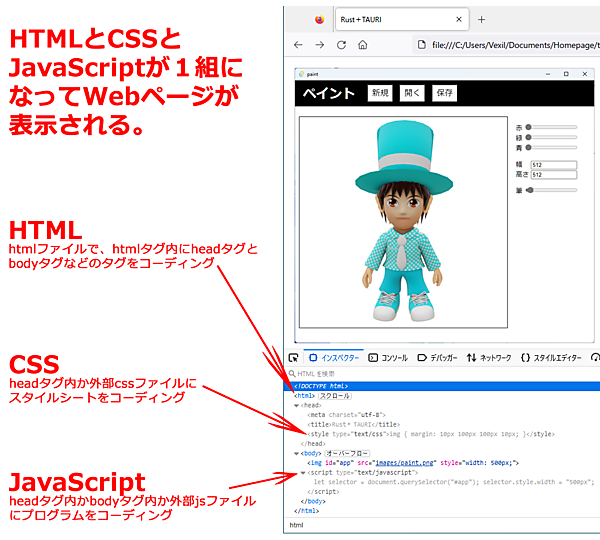The image size is (600, 540).
Task: Switch to the コンソール tab
Action: (388, 358)
